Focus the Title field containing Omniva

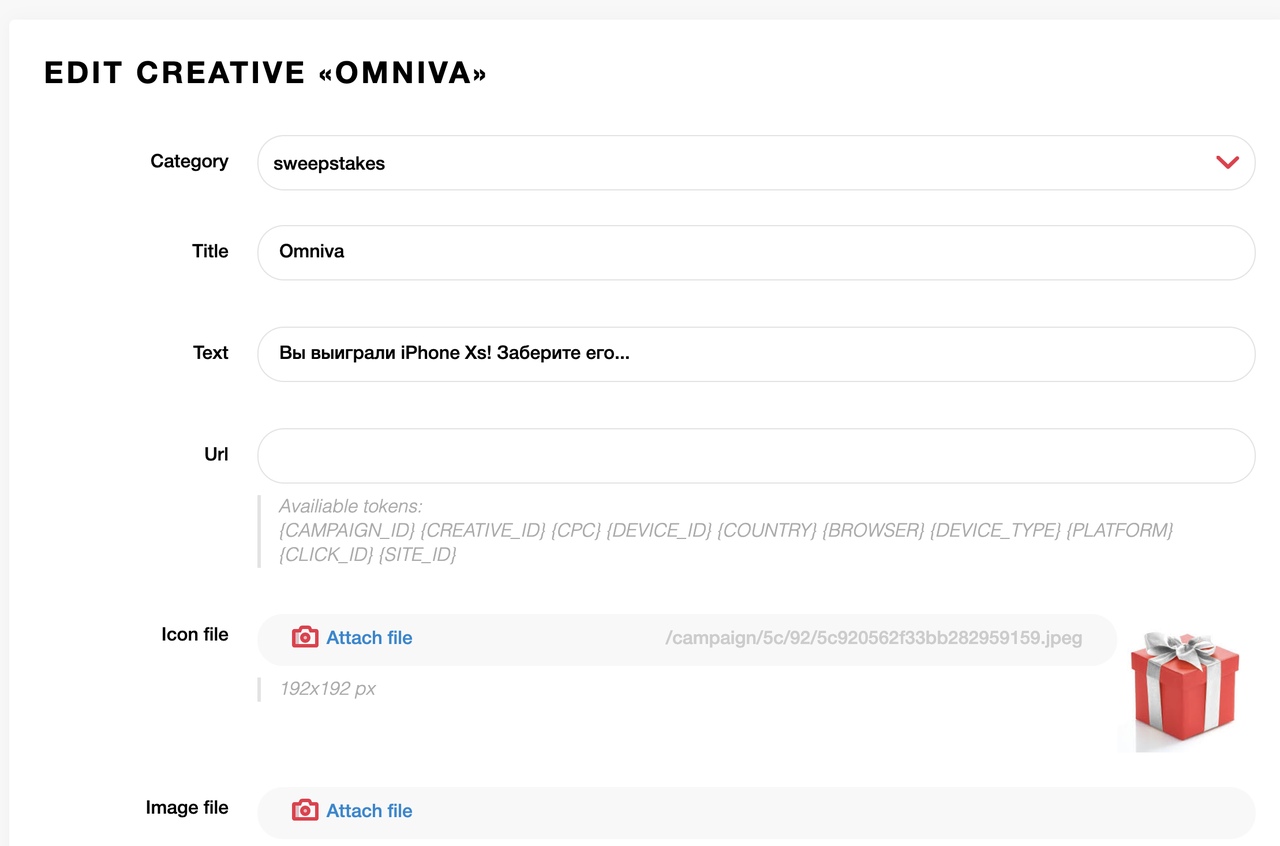pyautogui.click(x=756, y=252)
